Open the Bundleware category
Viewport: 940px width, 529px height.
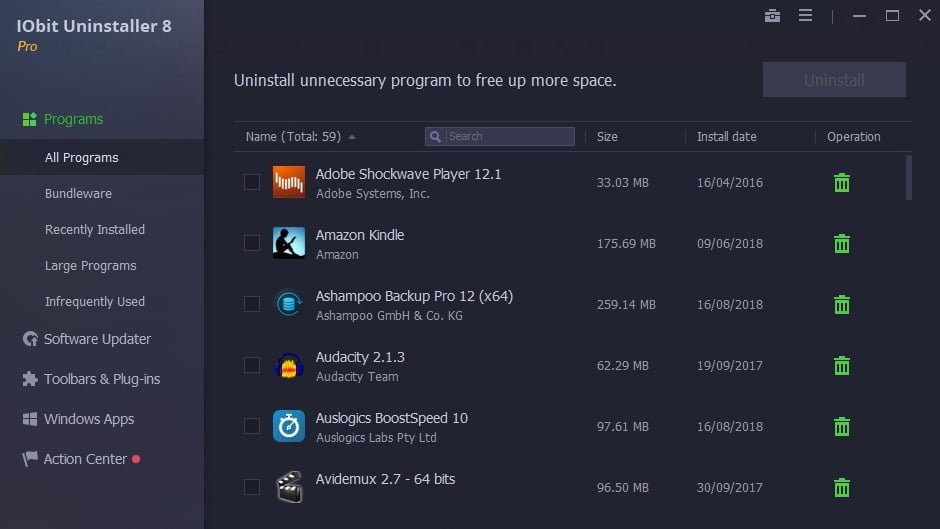coord(78,194)
